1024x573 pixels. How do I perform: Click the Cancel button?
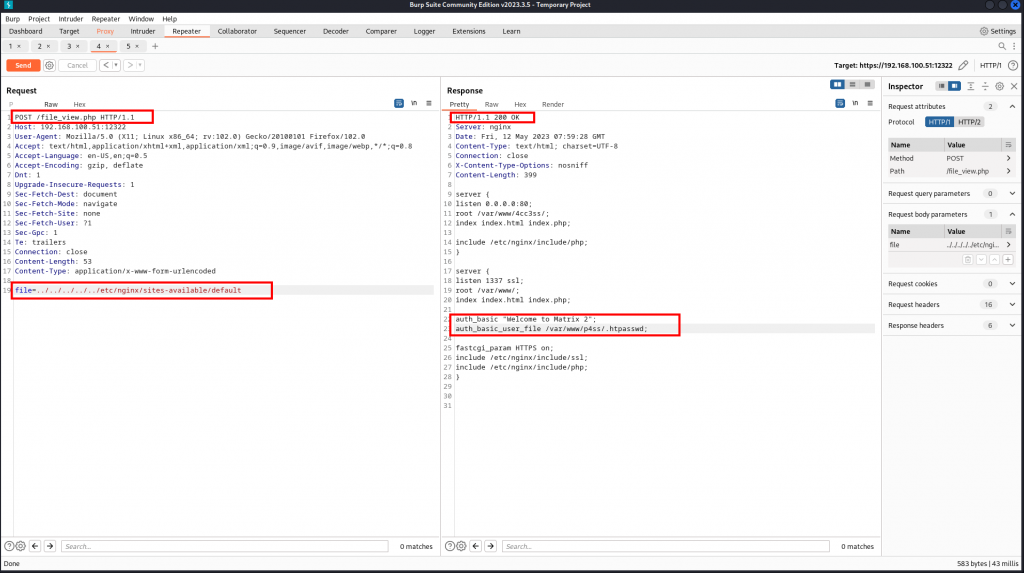click(77, 65)
